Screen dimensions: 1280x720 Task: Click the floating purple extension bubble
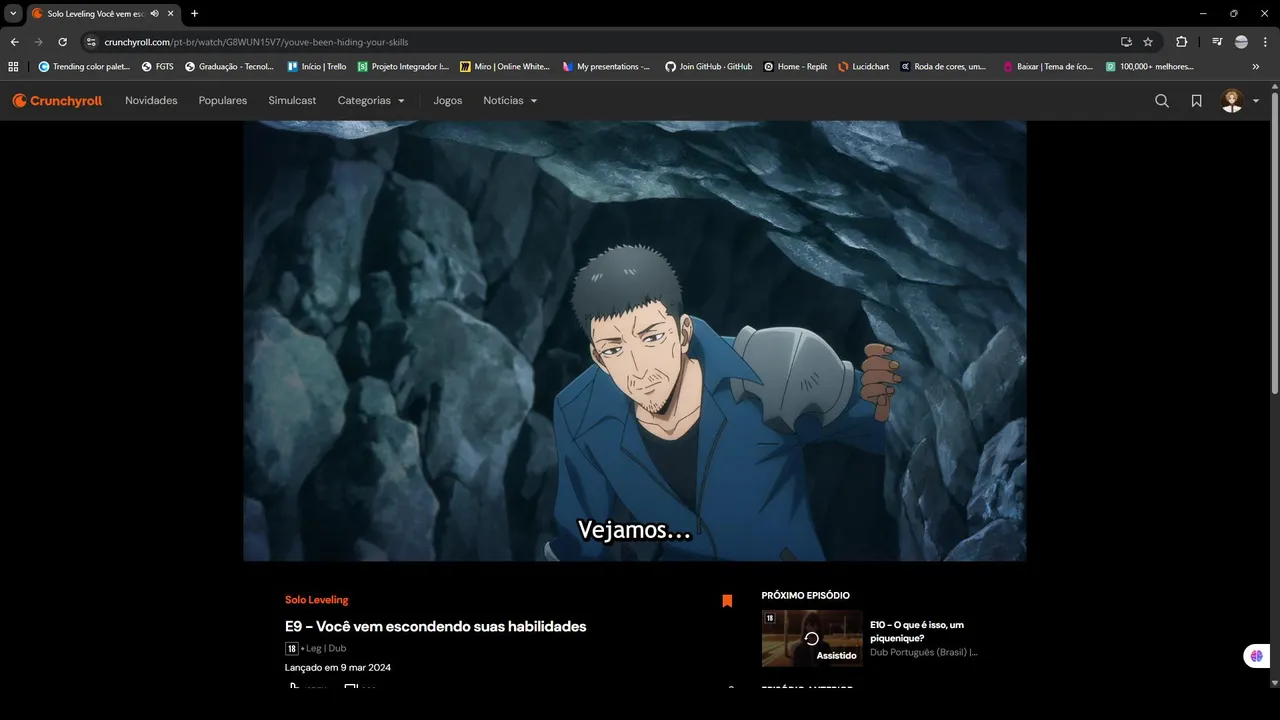click(x=1256, y=656)
